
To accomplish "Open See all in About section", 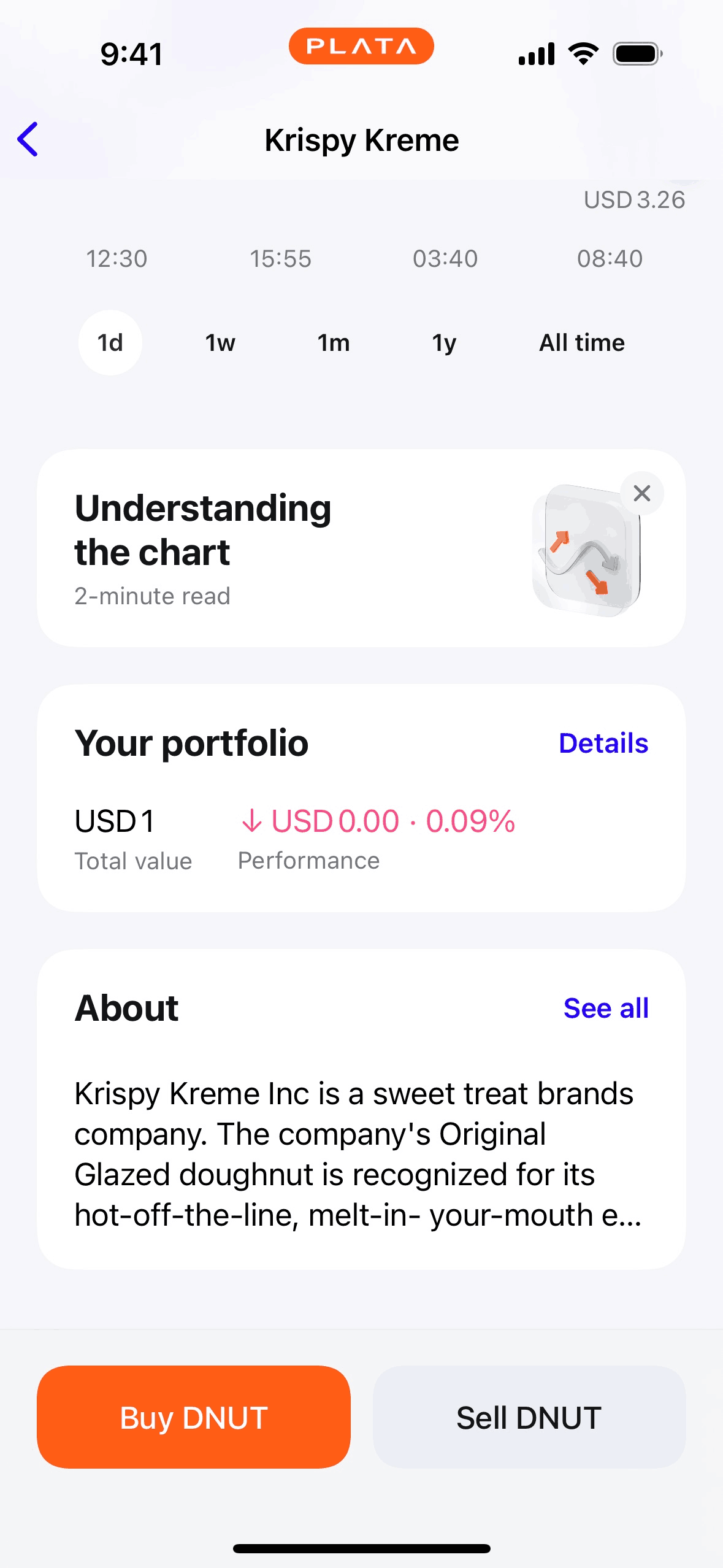I will click(x=606, y=1009).
